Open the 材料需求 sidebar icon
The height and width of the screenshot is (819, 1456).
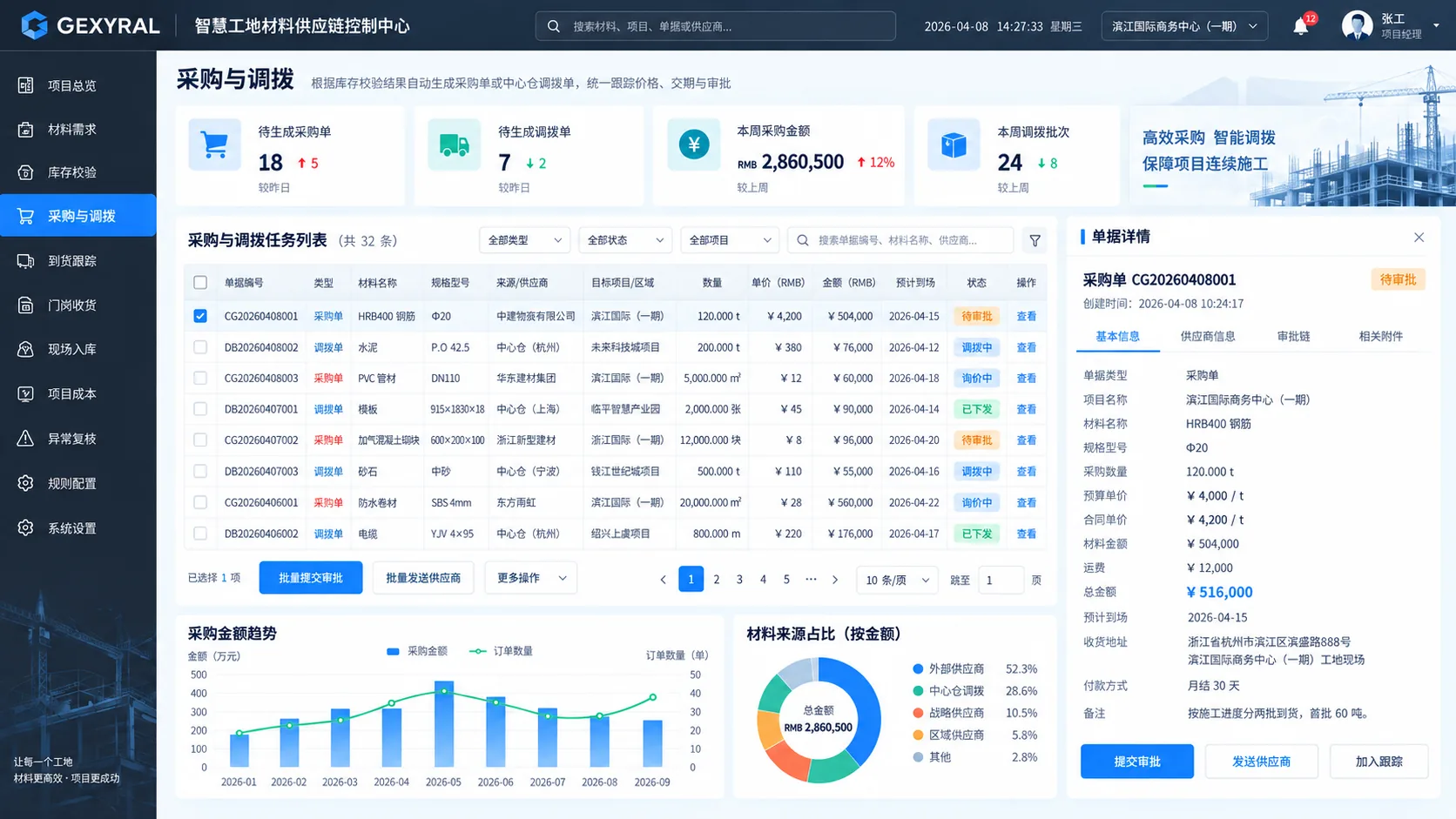[25, 129]
